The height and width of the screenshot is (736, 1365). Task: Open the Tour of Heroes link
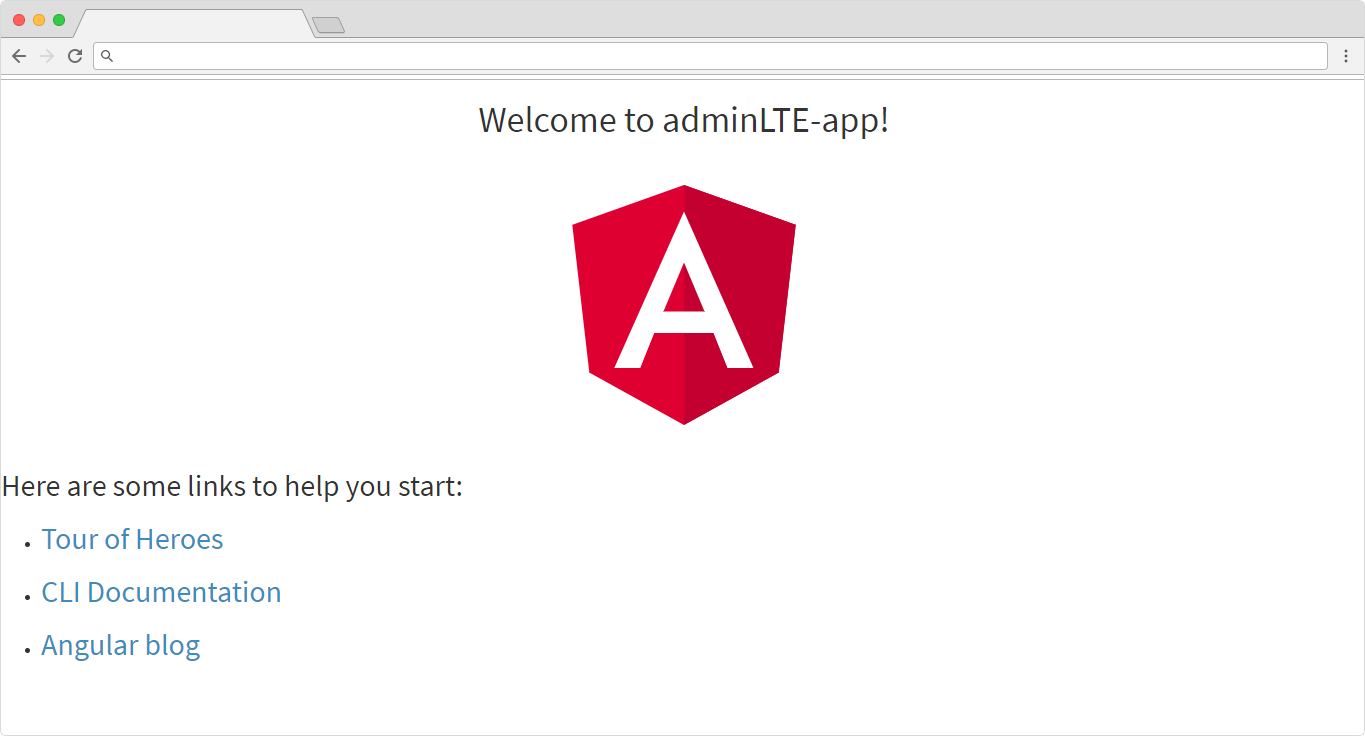[132, 540]
